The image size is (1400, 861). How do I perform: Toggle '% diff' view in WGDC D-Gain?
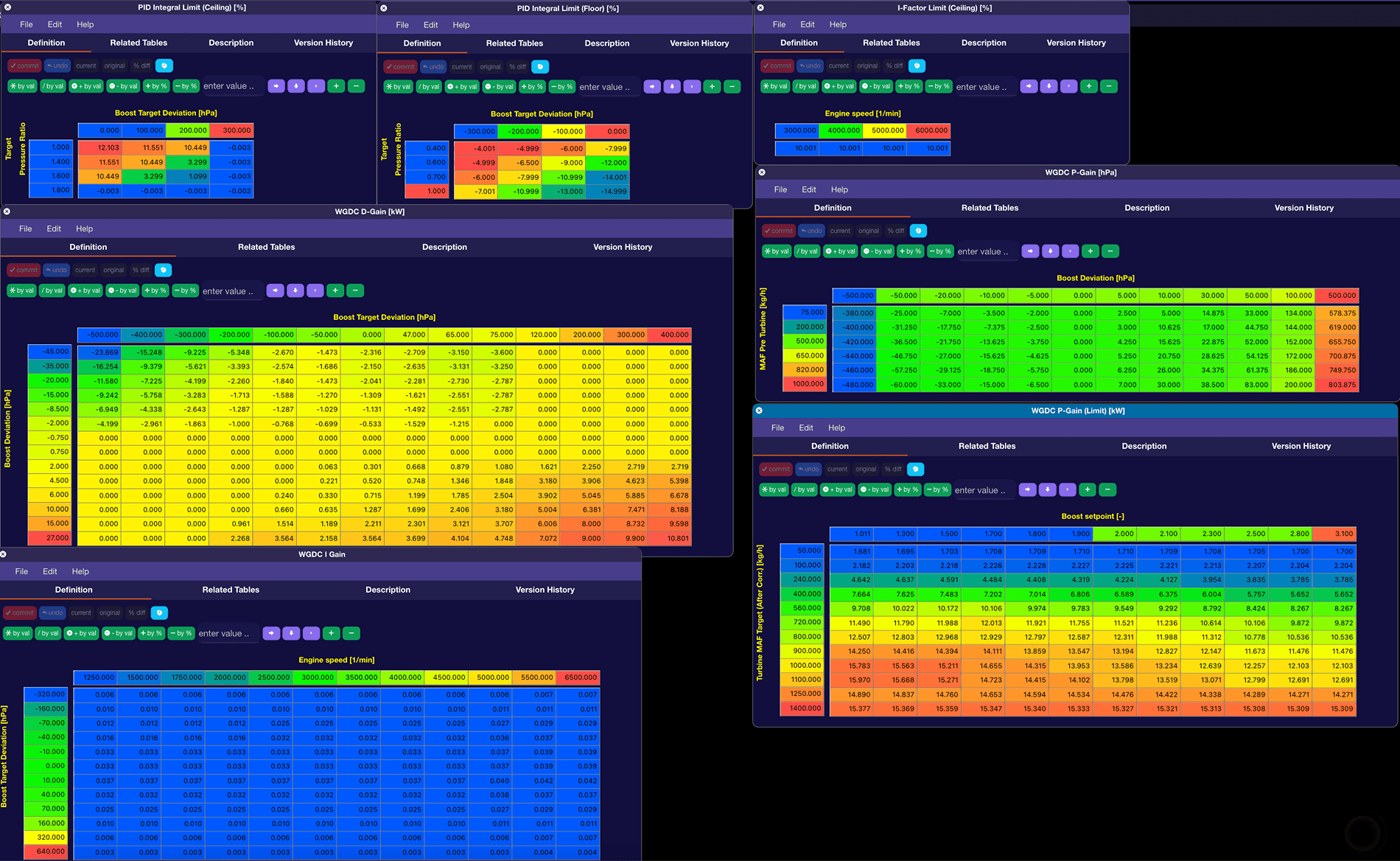pyautogui.click(x=141, y=270)
